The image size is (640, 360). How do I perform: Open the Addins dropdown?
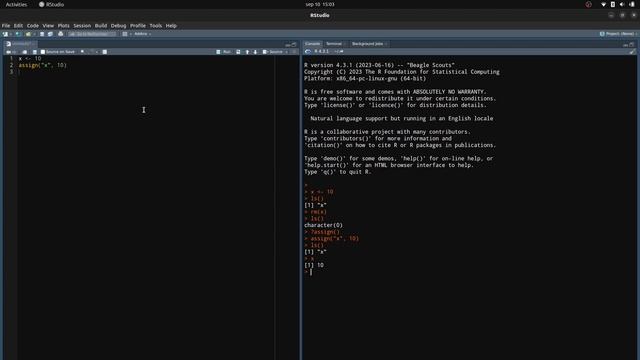pos(142,34)
